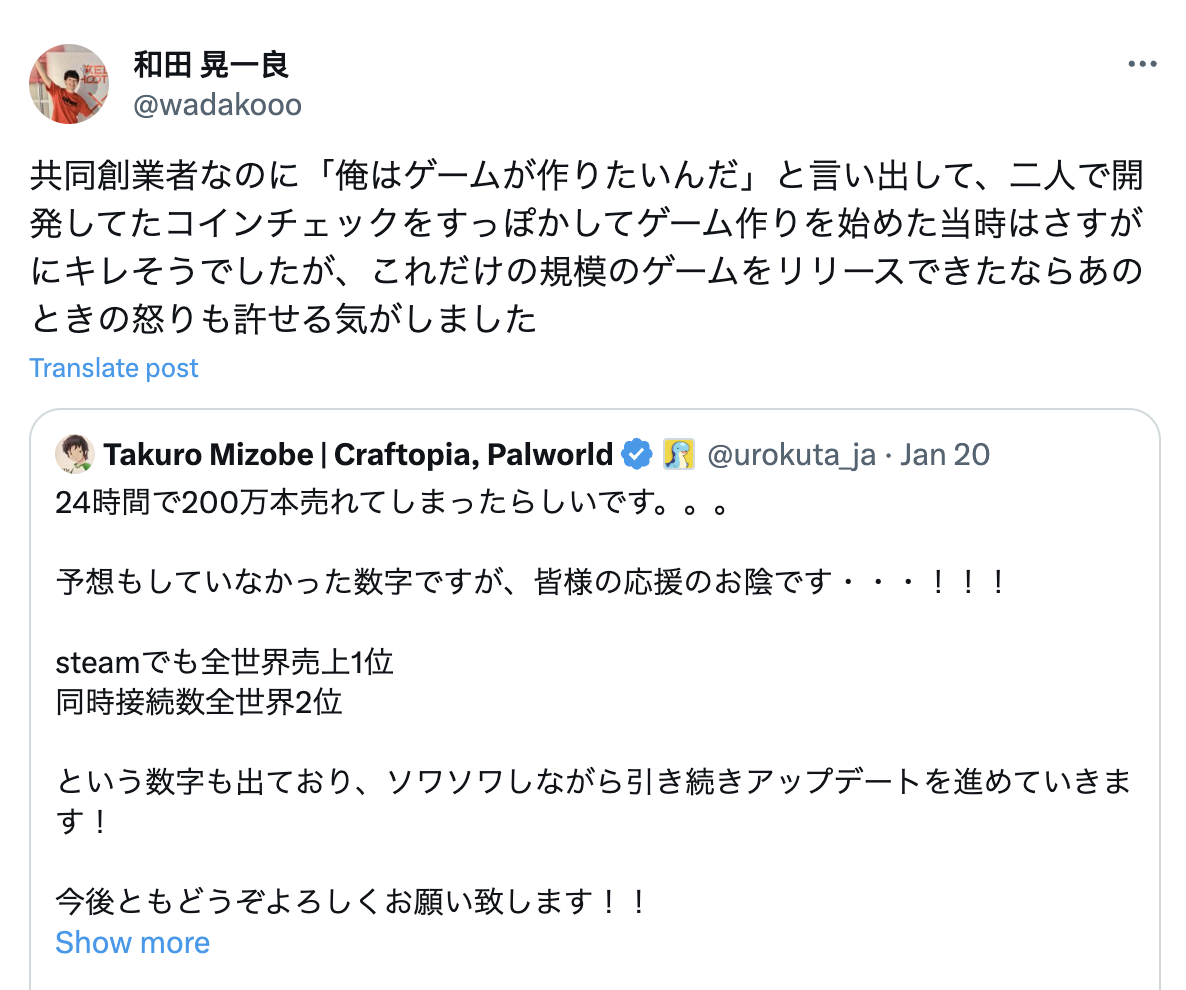Open the three-dot more options menu
This screenshot has width=1186, height=990.
(1142, 65)
